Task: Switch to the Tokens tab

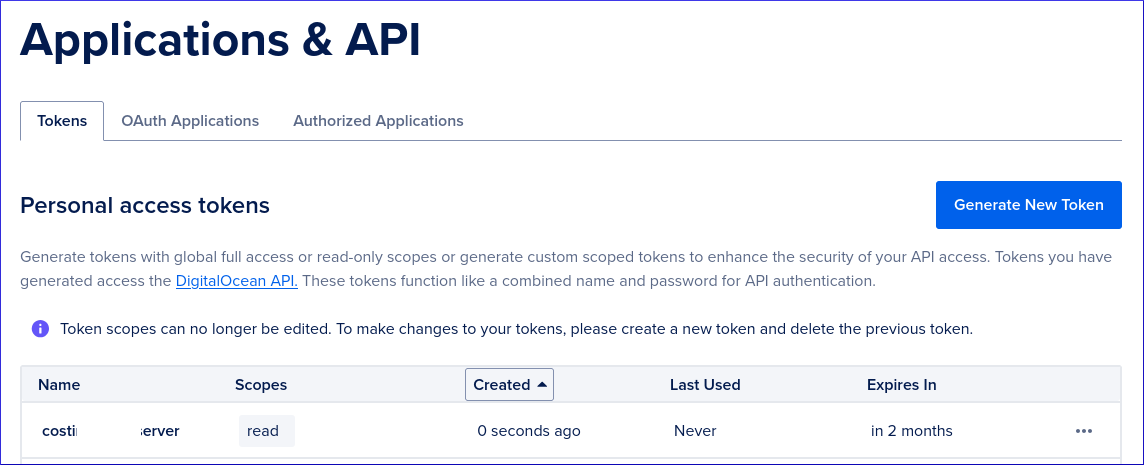Action: pos(62,120)
